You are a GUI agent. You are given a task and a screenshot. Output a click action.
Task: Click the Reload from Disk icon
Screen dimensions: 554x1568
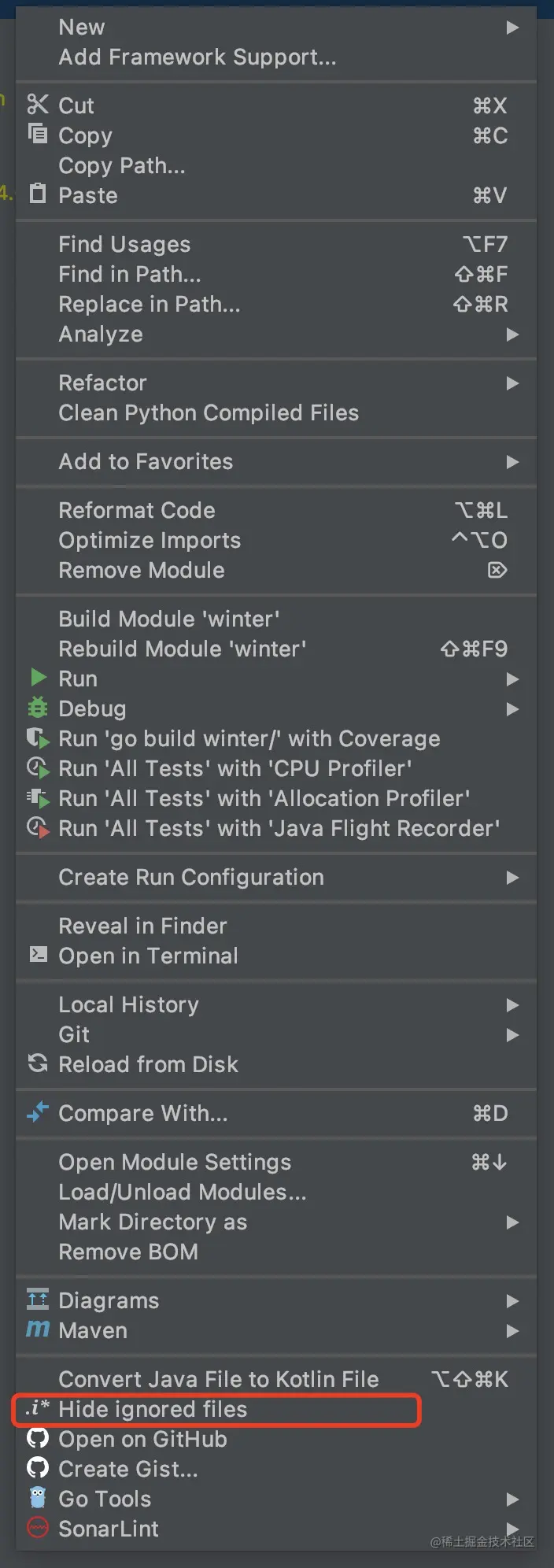(37, 1063)
